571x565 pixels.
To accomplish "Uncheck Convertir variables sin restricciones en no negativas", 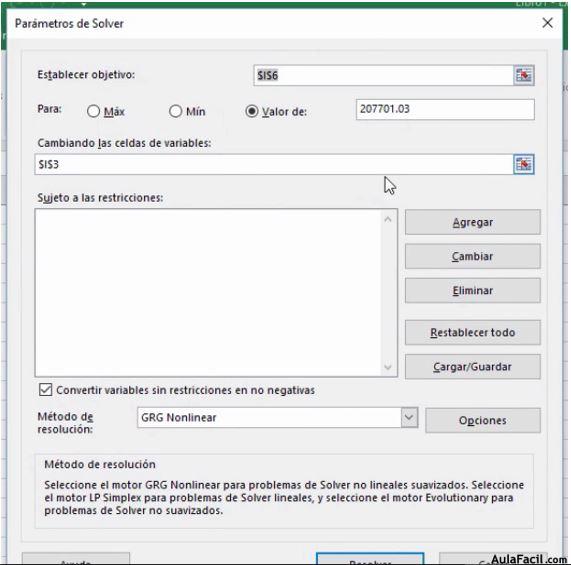I will 46,390.
